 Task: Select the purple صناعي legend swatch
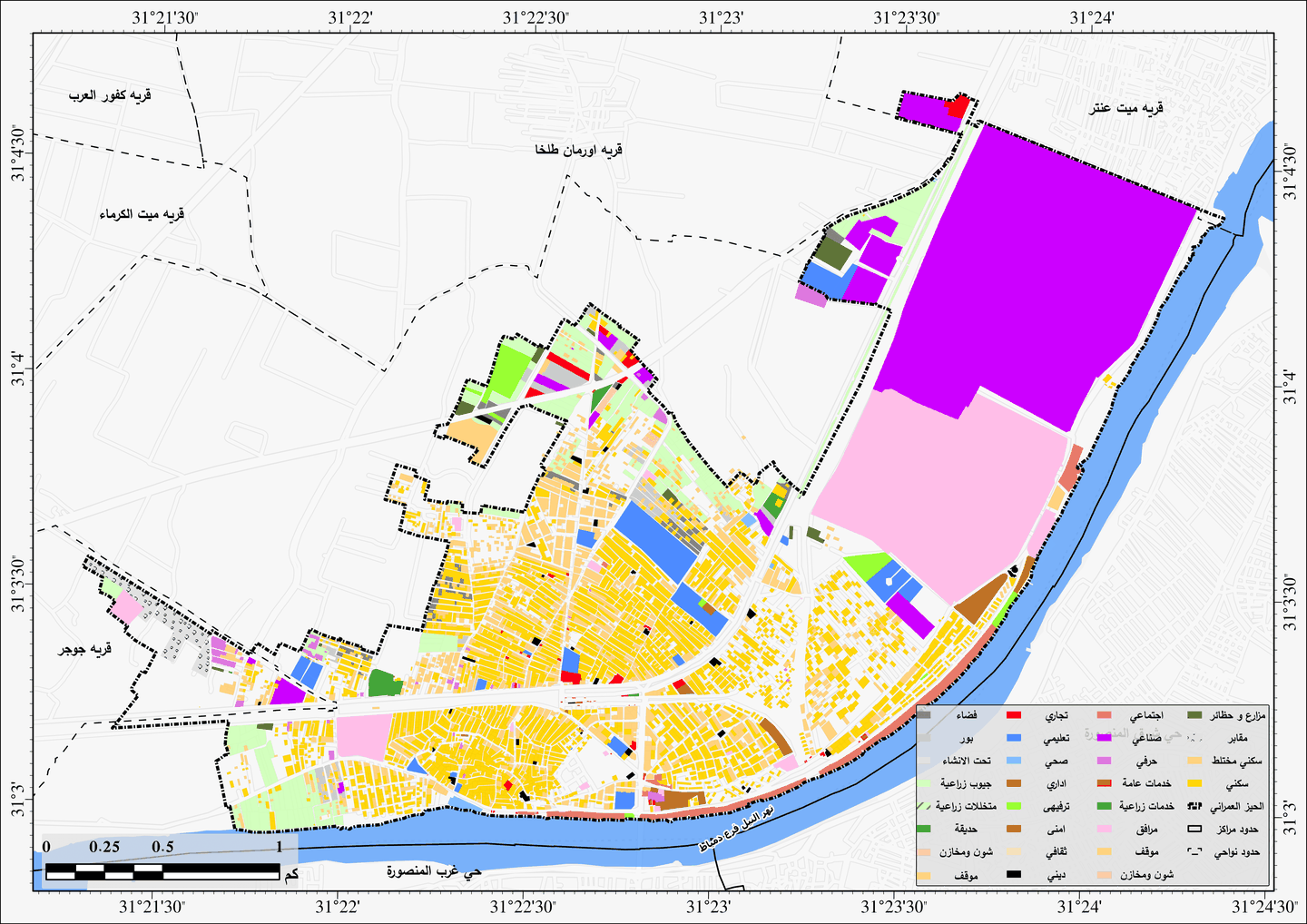1106,737
